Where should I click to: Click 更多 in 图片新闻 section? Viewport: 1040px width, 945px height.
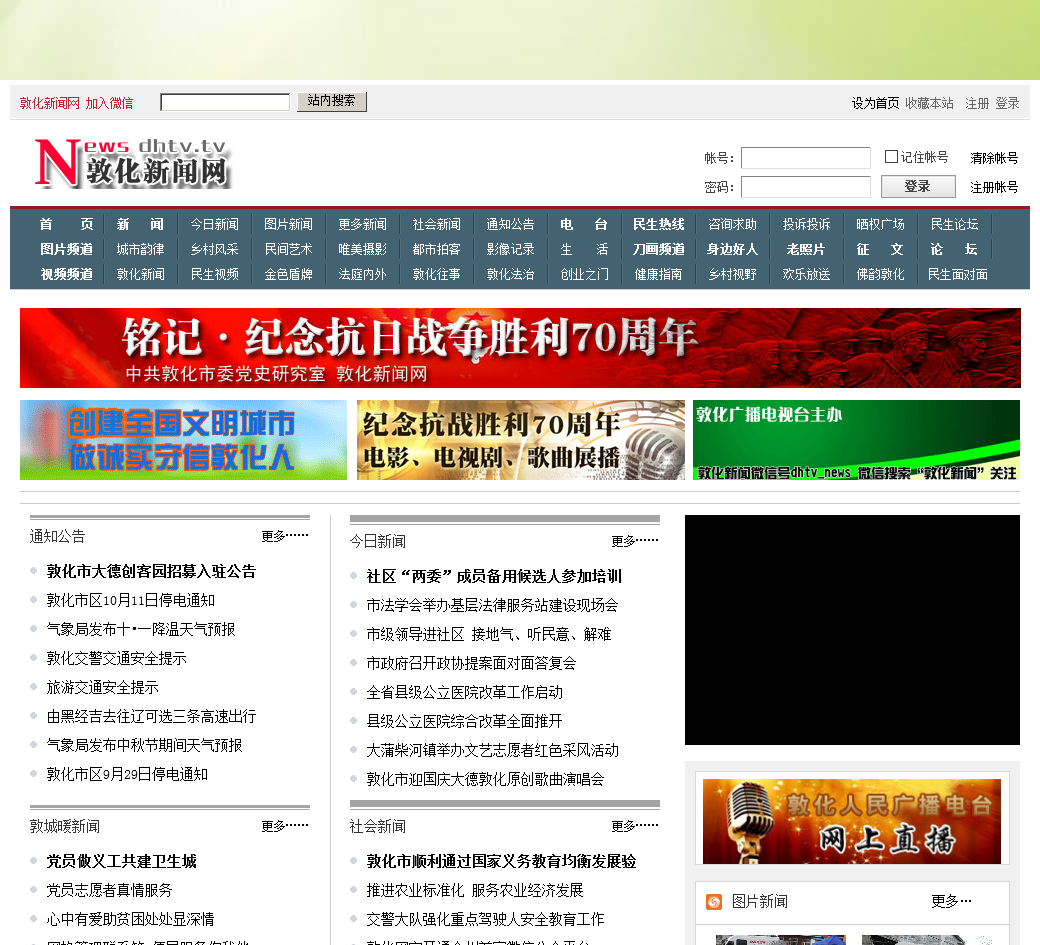click(x=951, y=901)
